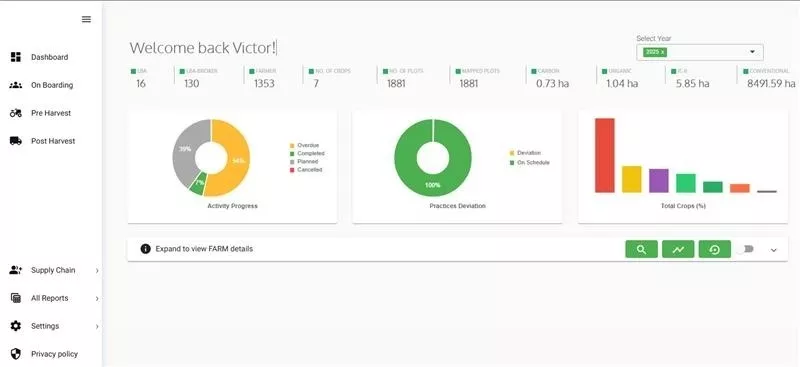Click the NO. OF CROPS value 7
This screenshot has width=800, height=367.
tap(316, 83)
